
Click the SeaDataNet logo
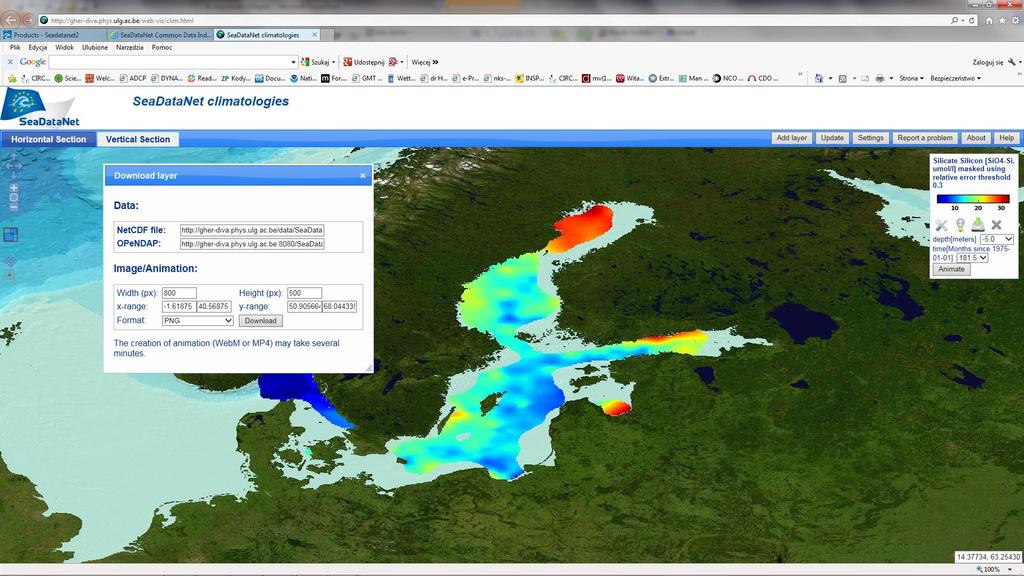tap(40, 108)
